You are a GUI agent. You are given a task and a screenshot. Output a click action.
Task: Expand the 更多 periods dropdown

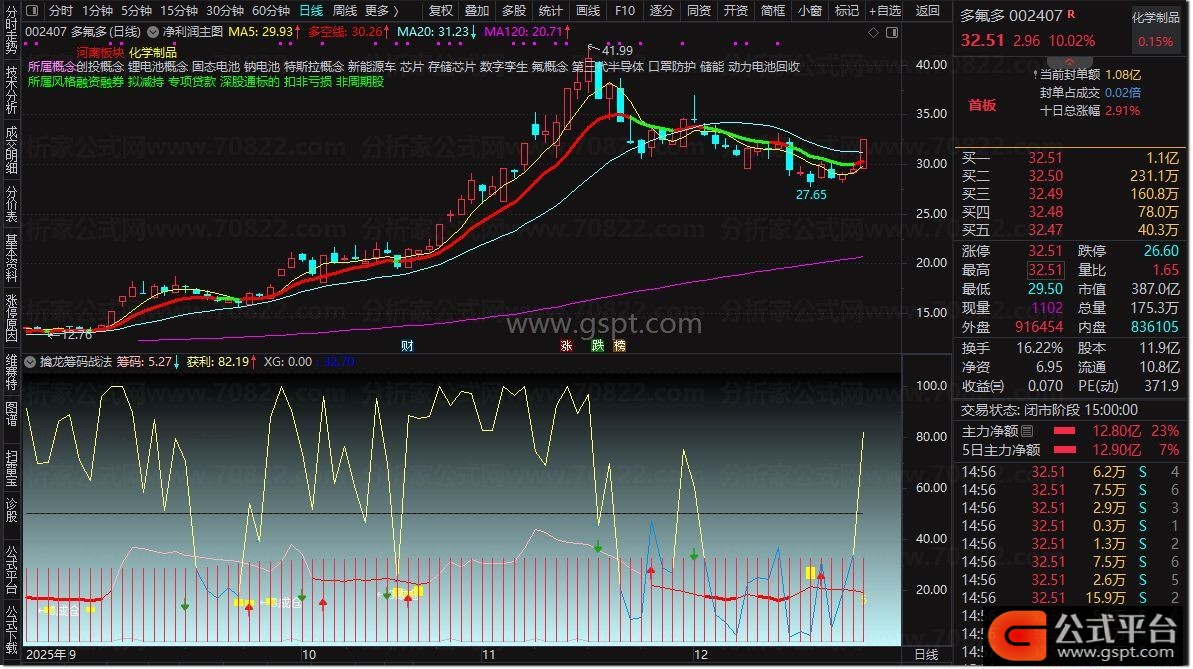click(381, 11)
